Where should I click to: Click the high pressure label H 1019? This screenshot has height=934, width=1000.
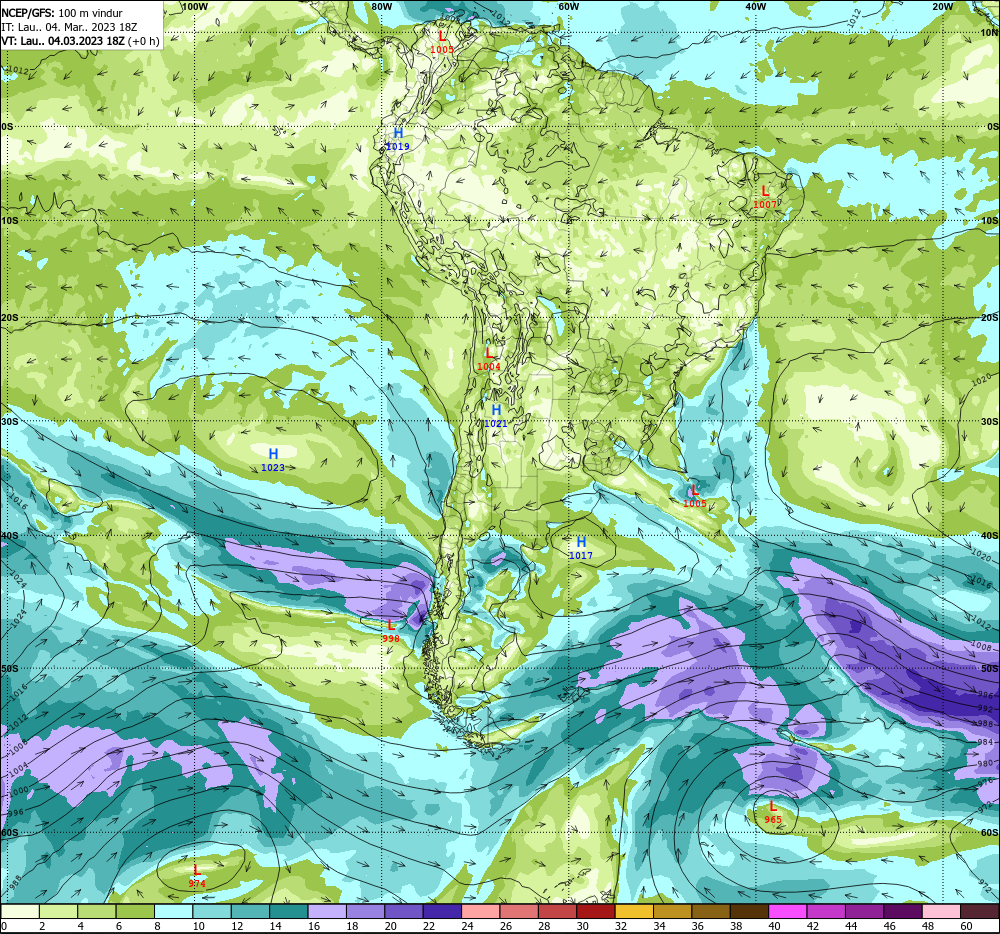tap(398, 139)
